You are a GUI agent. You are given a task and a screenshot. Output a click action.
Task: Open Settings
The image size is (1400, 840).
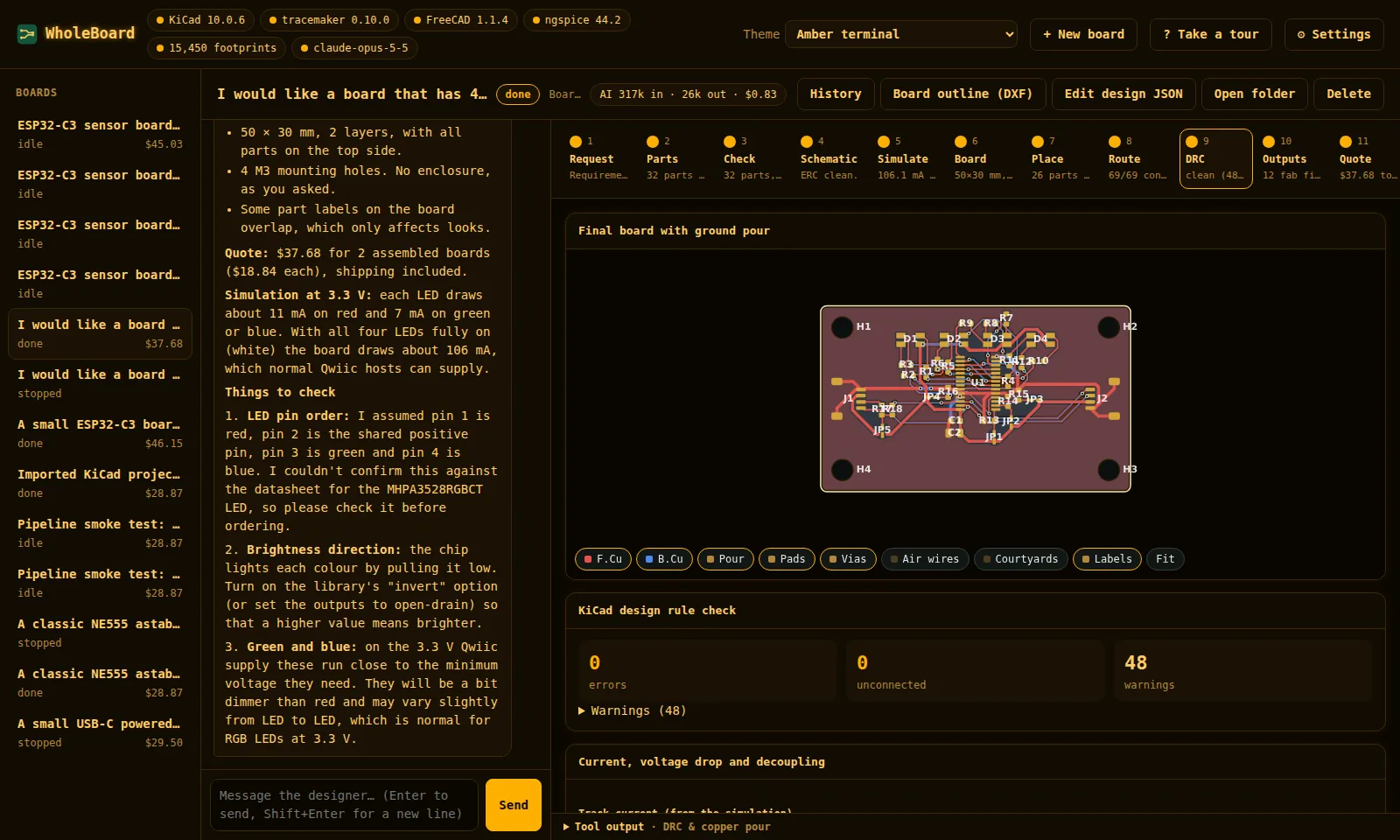(1334, 34)
